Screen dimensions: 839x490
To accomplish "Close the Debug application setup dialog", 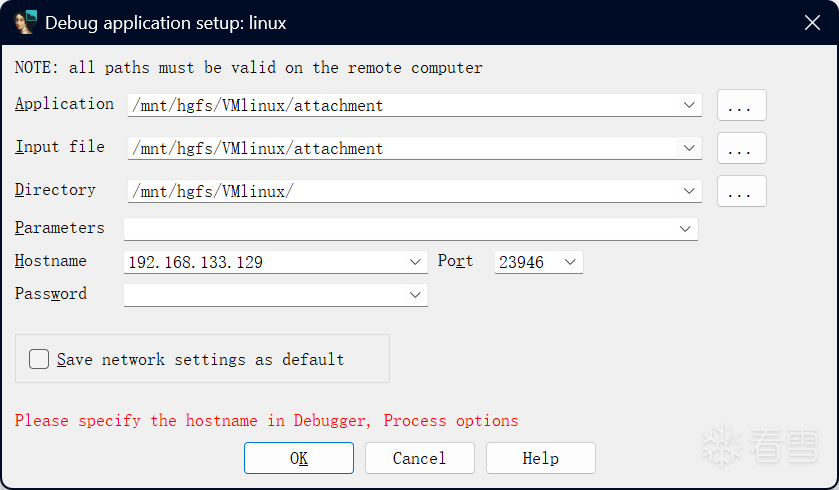I will point(812,22).
